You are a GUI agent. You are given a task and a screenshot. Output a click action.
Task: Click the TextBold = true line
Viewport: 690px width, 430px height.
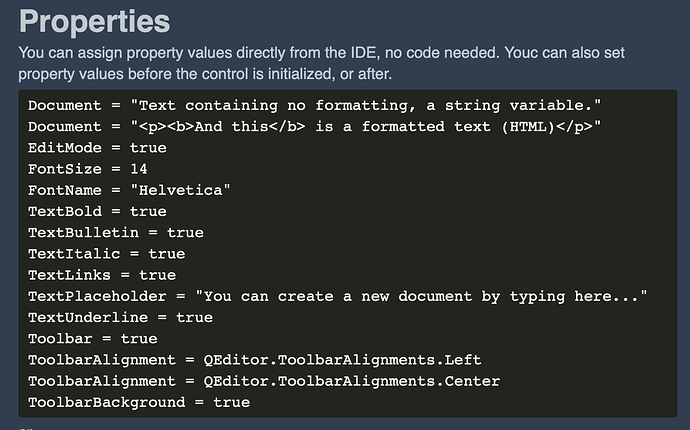(97, 211)
